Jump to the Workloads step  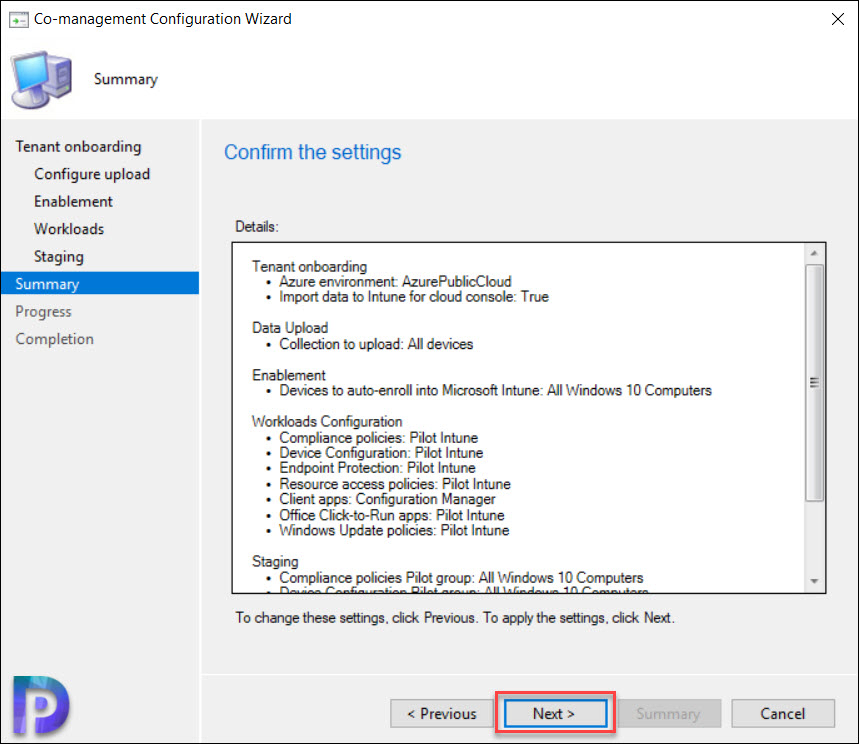point(69,229)
